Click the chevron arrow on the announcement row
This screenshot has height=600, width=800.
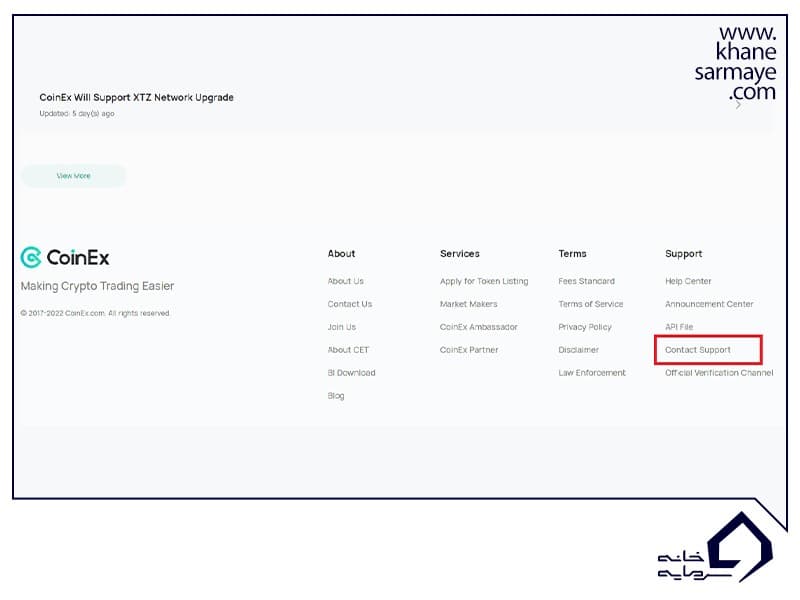(738, 105)
